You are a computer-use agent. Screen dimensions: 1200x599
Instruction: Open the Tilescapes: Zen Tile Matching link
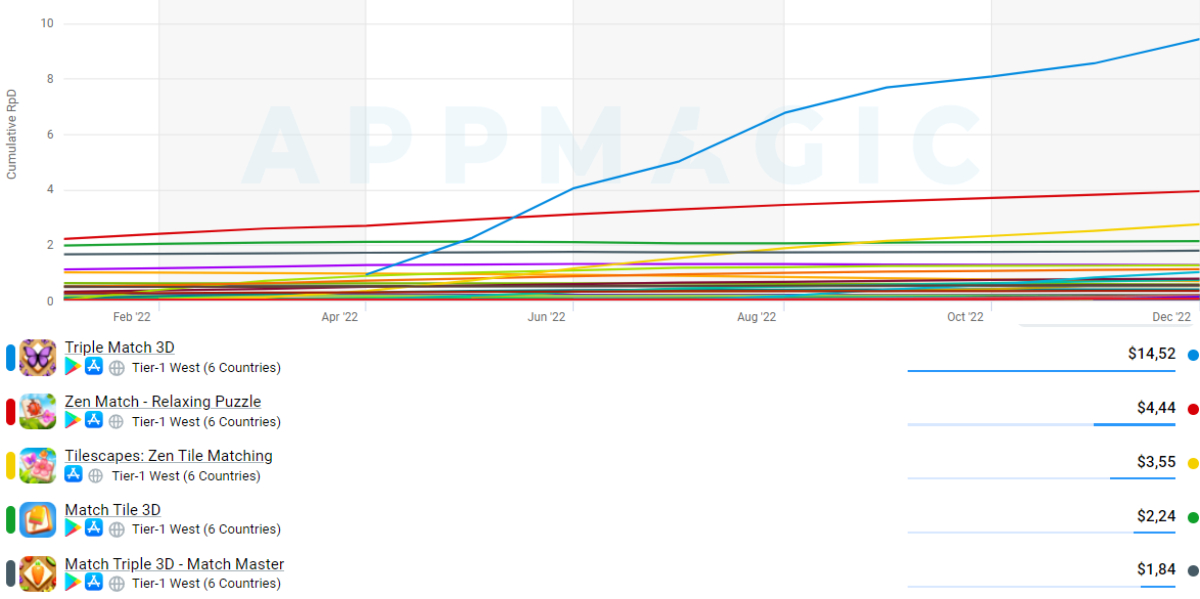click(168, 455)
